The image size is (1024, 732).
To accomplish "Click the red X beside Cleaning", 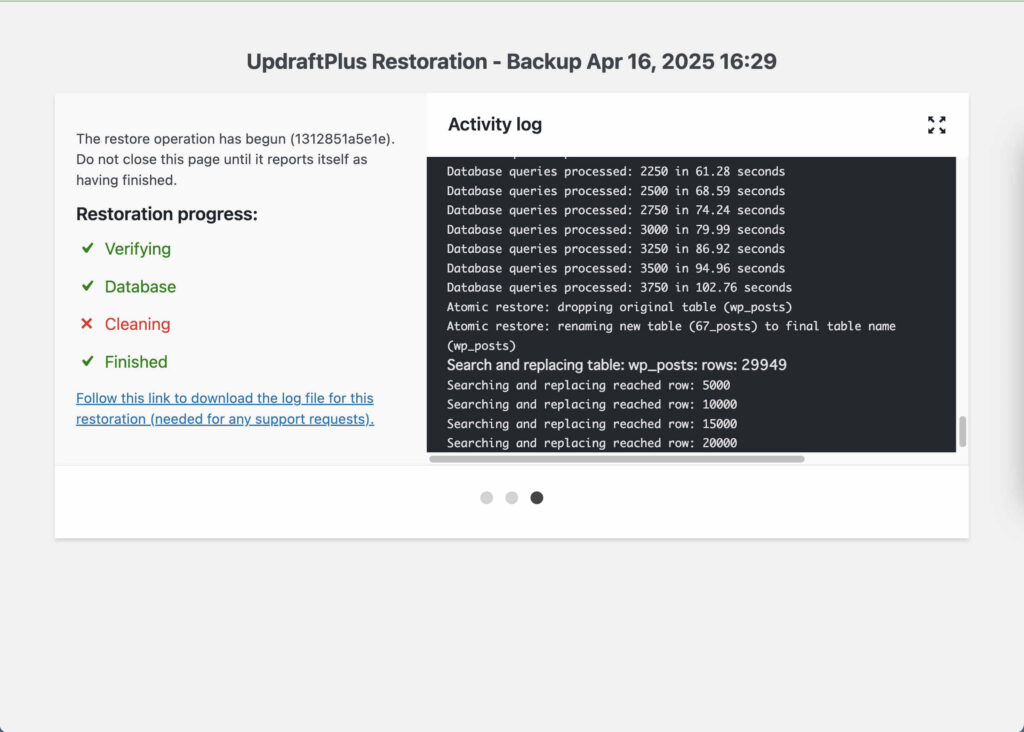I will [x=87, y=323].
